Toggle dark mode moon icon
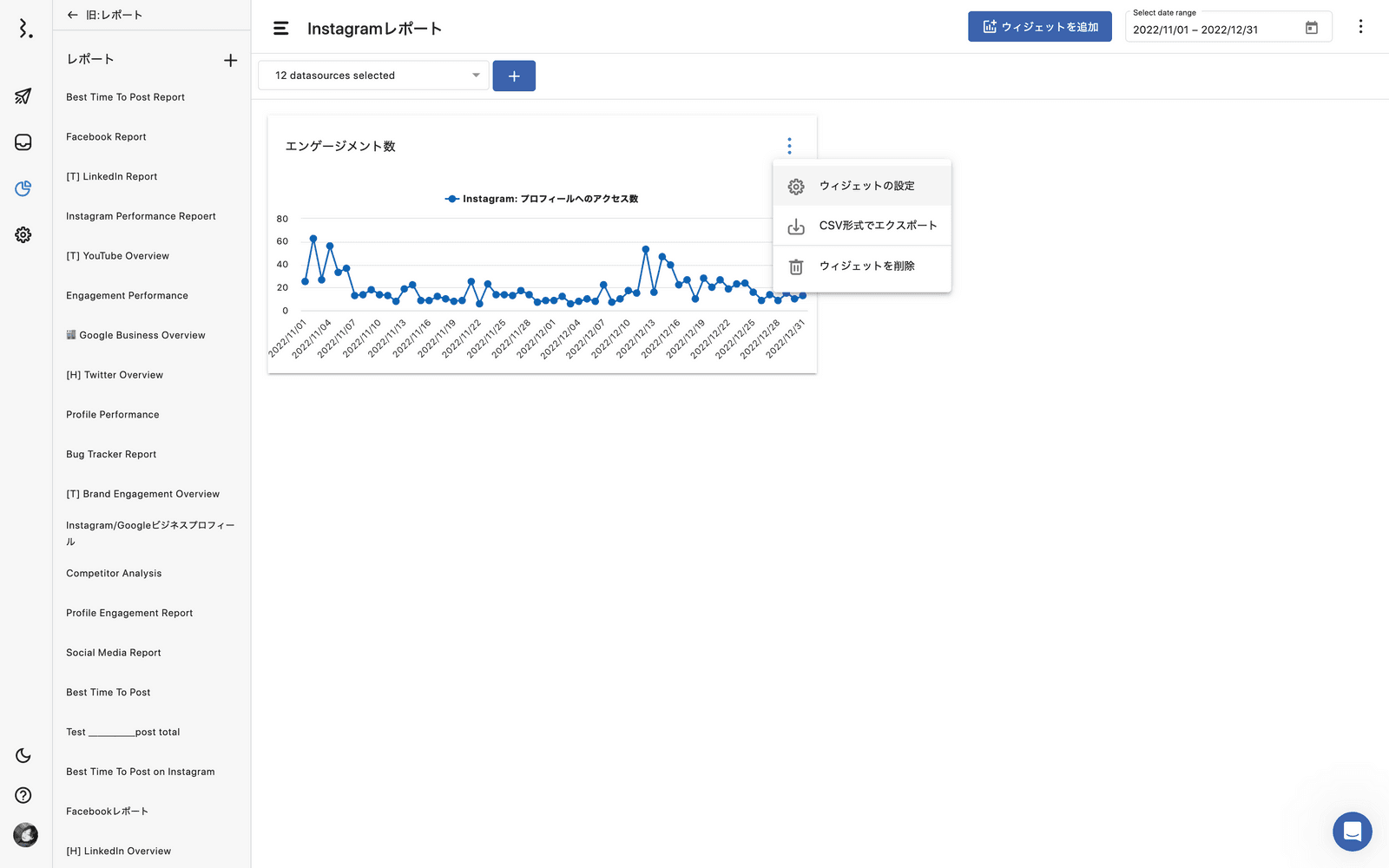 click(x=23, y=756)
